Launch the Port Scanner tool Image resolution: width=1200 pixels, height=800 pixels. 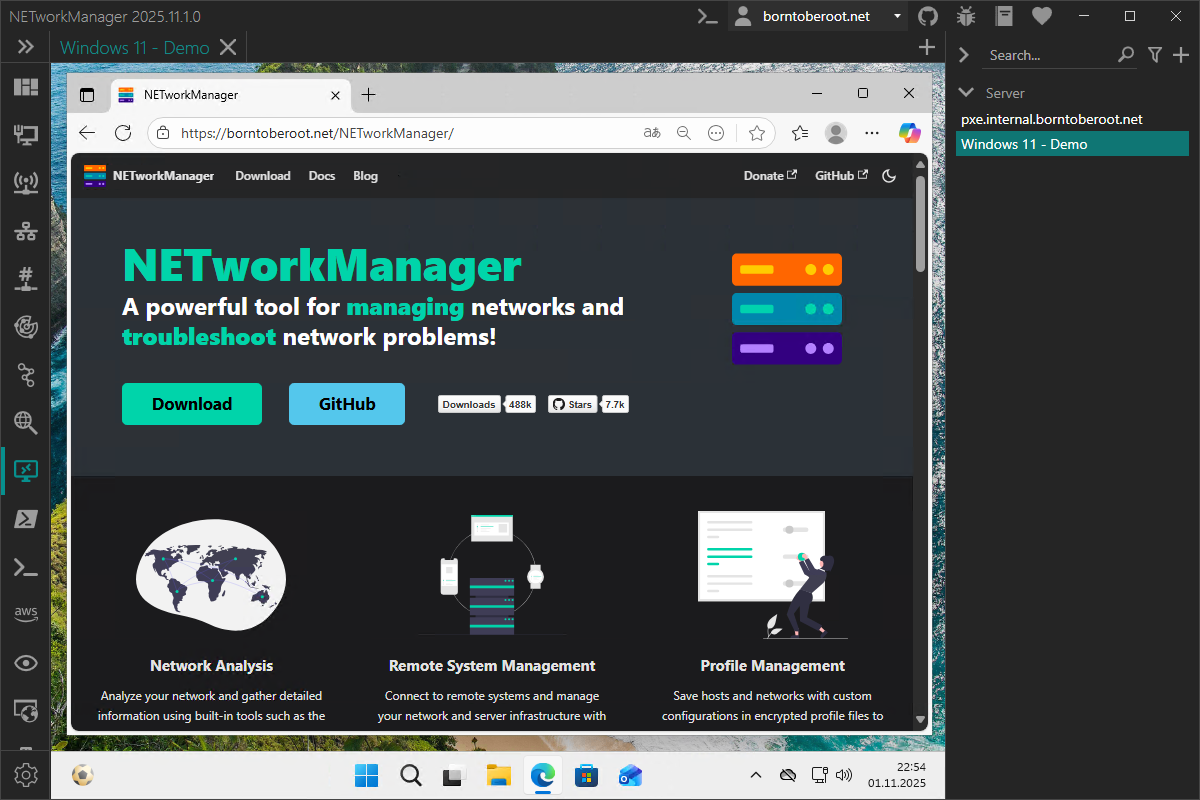(x=25, y=279)
